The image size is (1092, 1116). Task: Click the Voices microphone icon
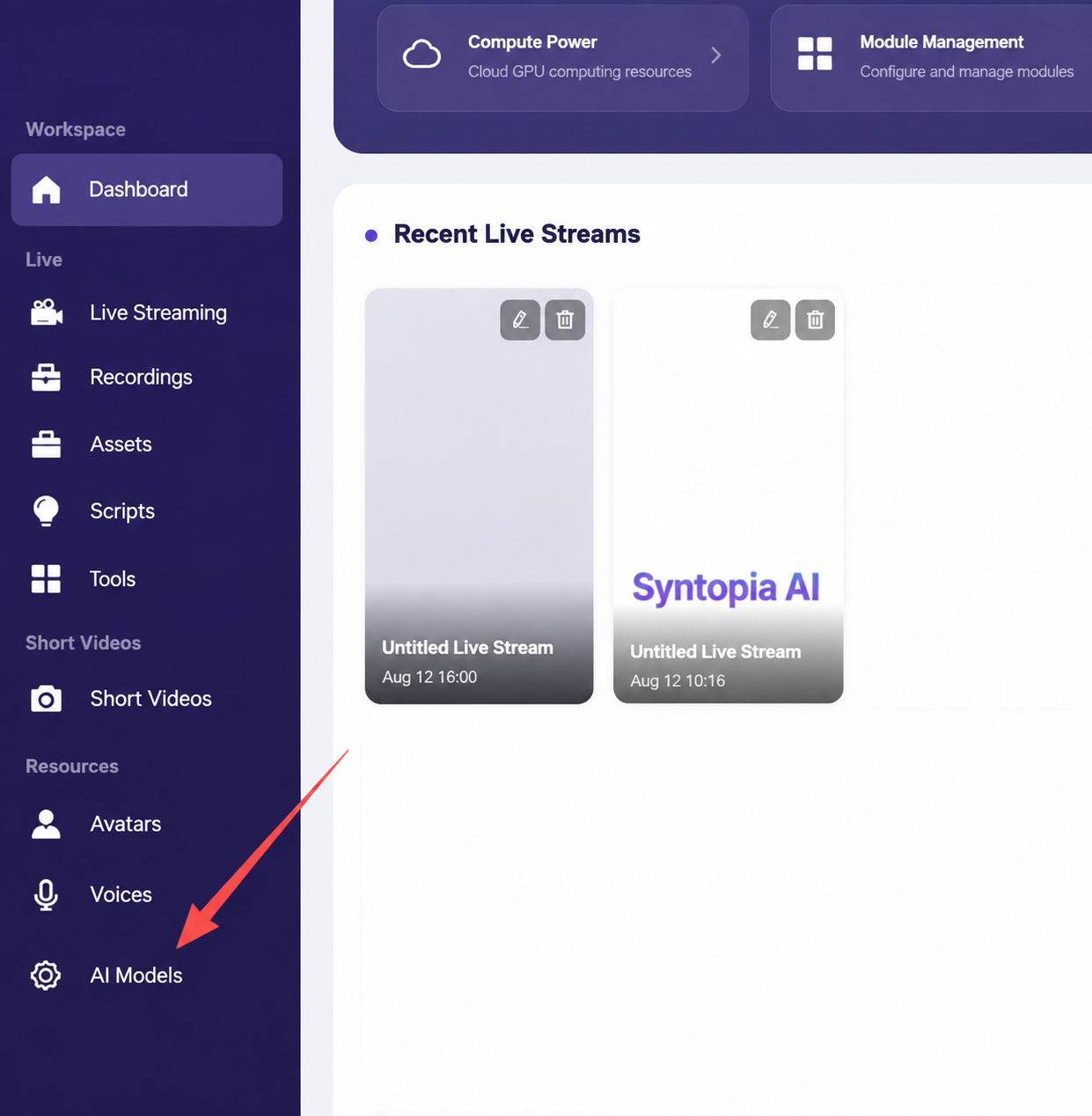pyautogui.click(x=46, y=895)
